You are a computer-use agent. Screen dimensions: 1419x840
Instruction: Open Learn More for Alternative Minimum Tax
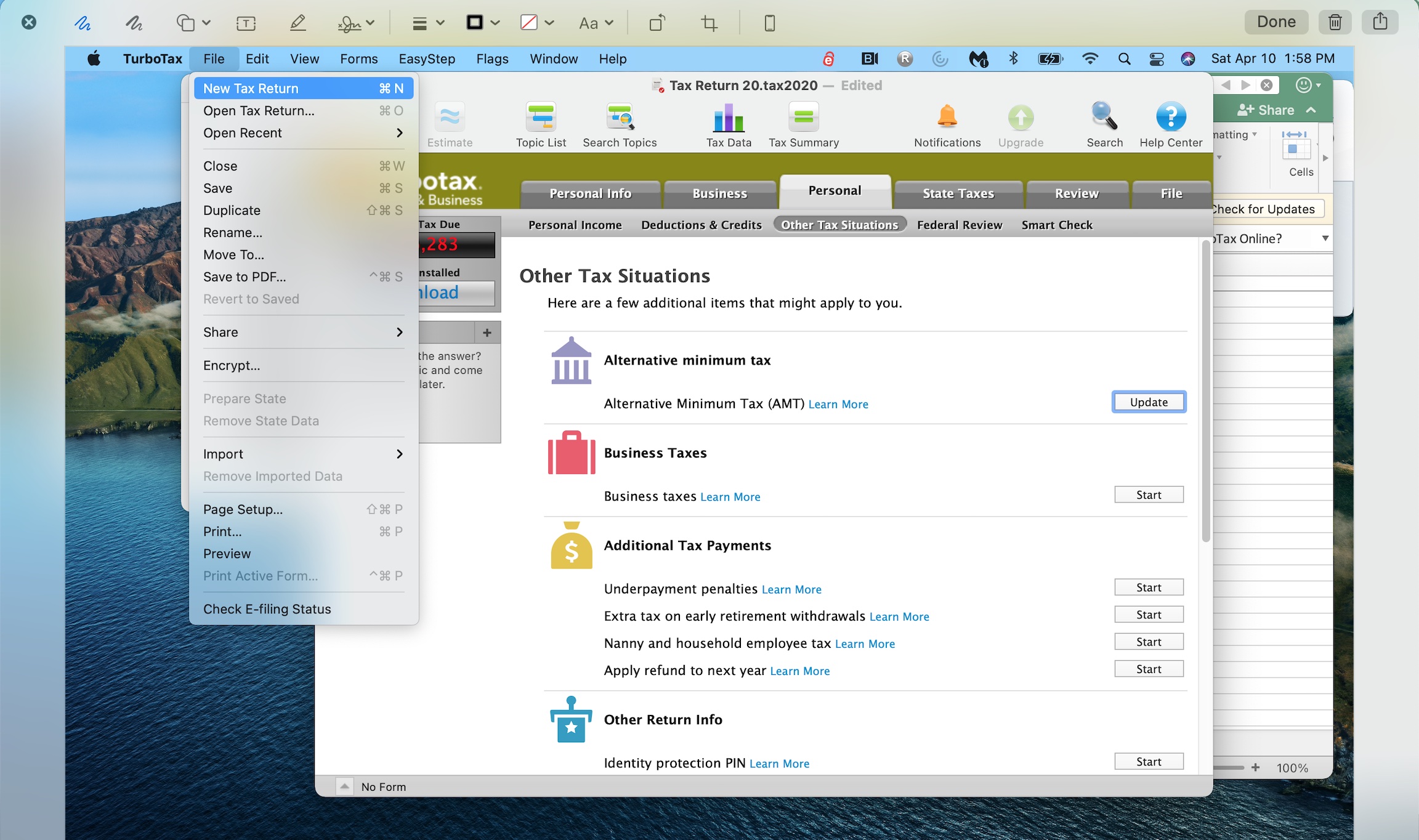point(838,405)
